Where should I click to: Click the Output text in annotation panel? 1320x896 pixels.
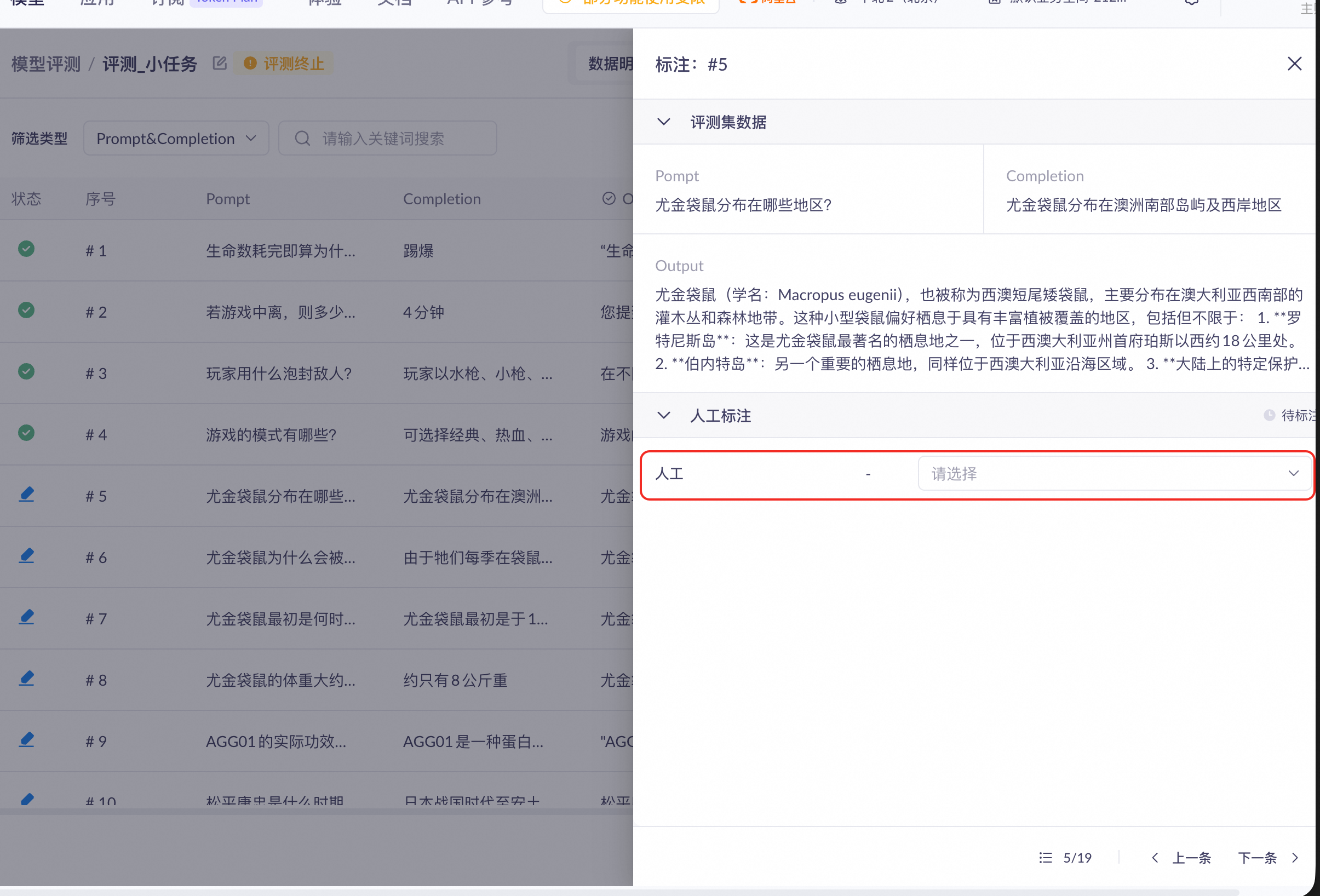coord(982,329)
